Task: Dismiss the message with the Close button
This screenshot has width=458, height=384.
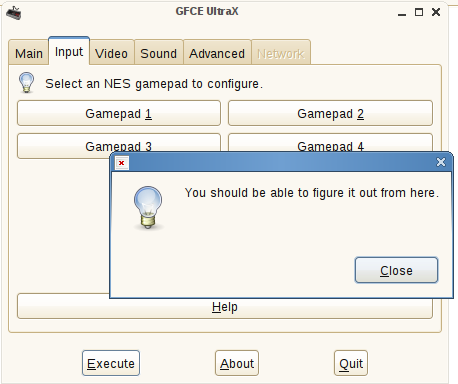Action: (x=396, y=270)
